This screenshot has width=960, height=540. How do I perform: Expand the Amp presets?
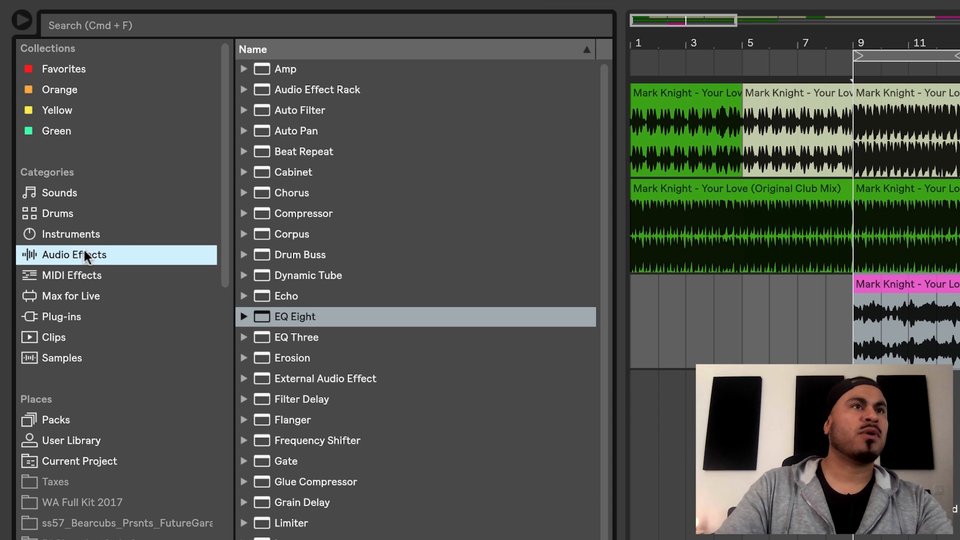pos(244,69)
